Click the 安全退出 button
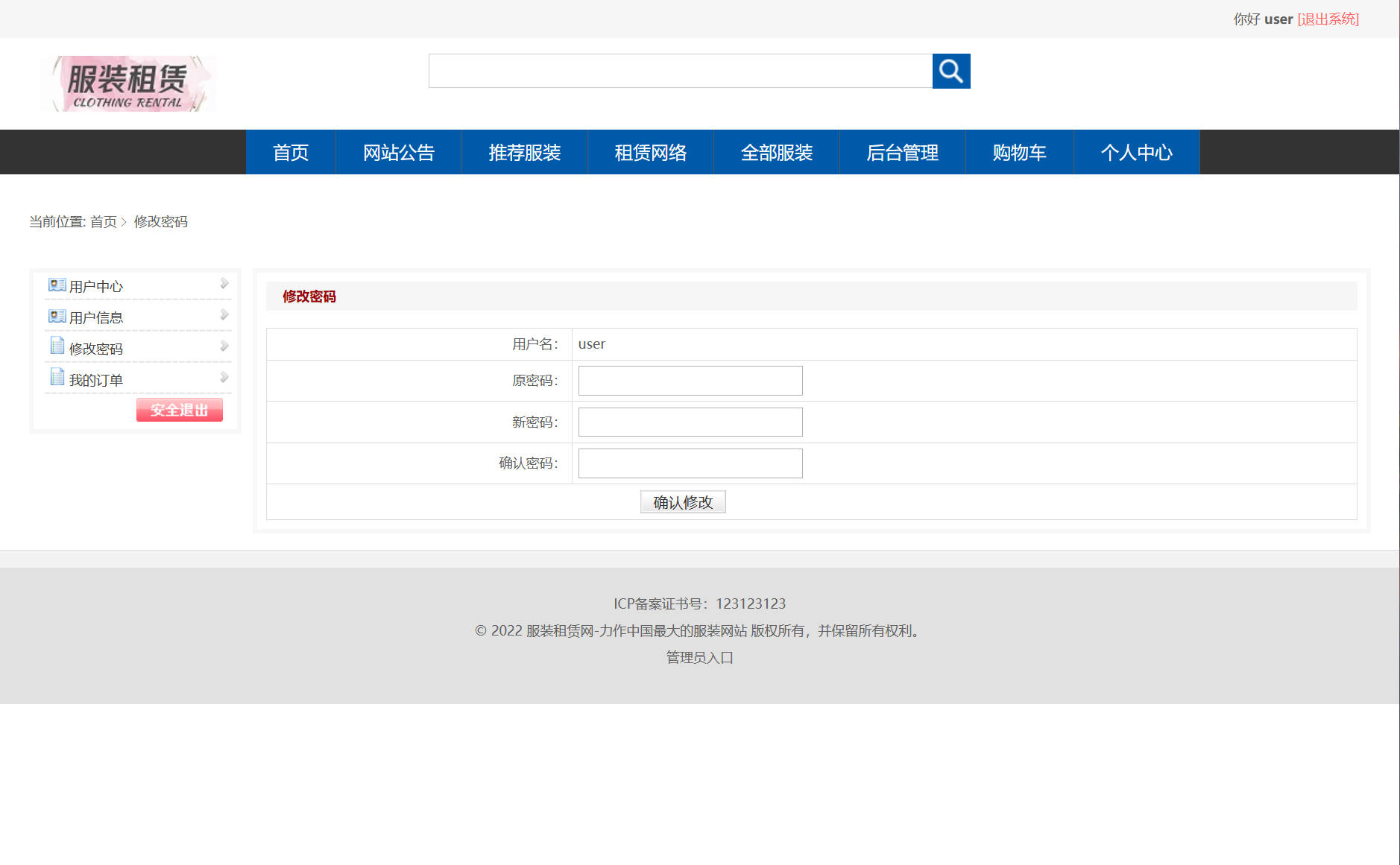 pyautogui.click(x=179, y=409)
